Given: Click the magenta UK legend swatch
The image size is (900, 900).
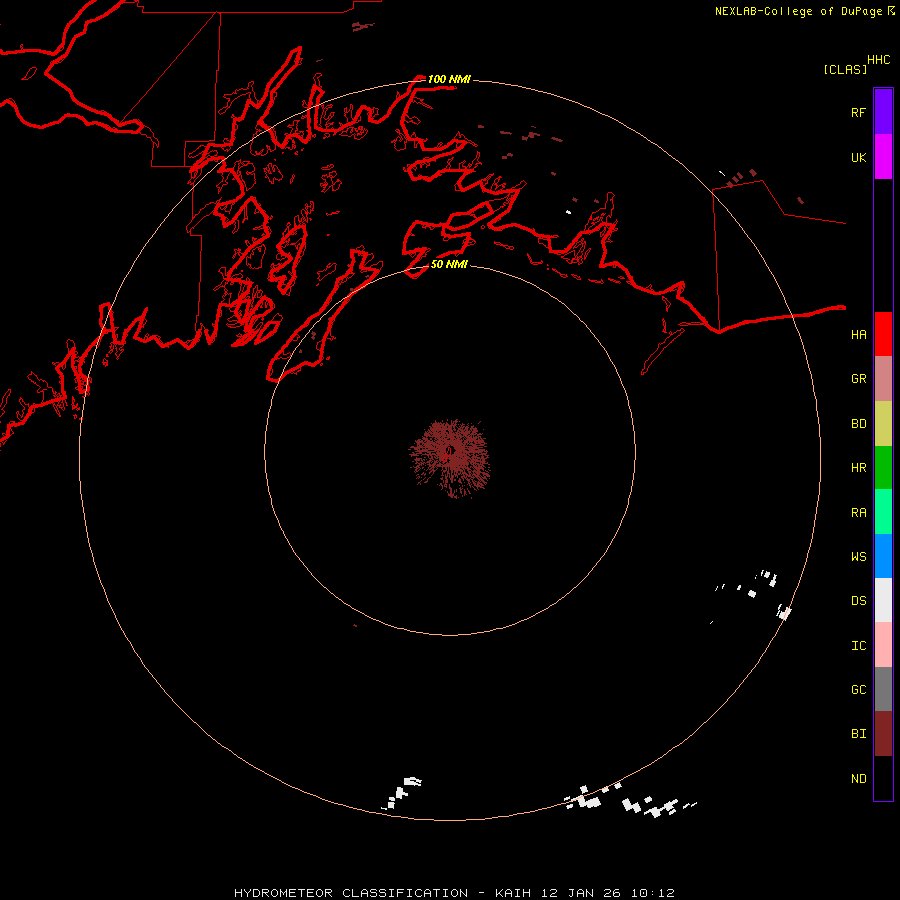Looking at the screenshot, I should 883,157.
